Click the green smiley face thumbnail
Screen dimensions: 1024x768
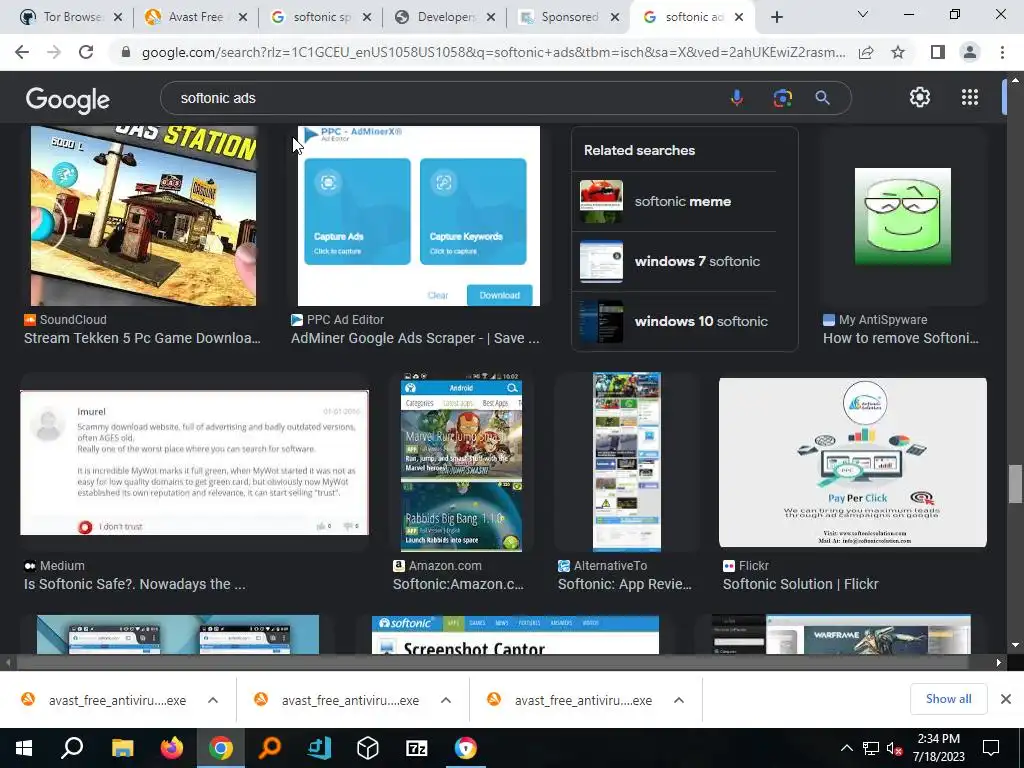tap(903, 216)
